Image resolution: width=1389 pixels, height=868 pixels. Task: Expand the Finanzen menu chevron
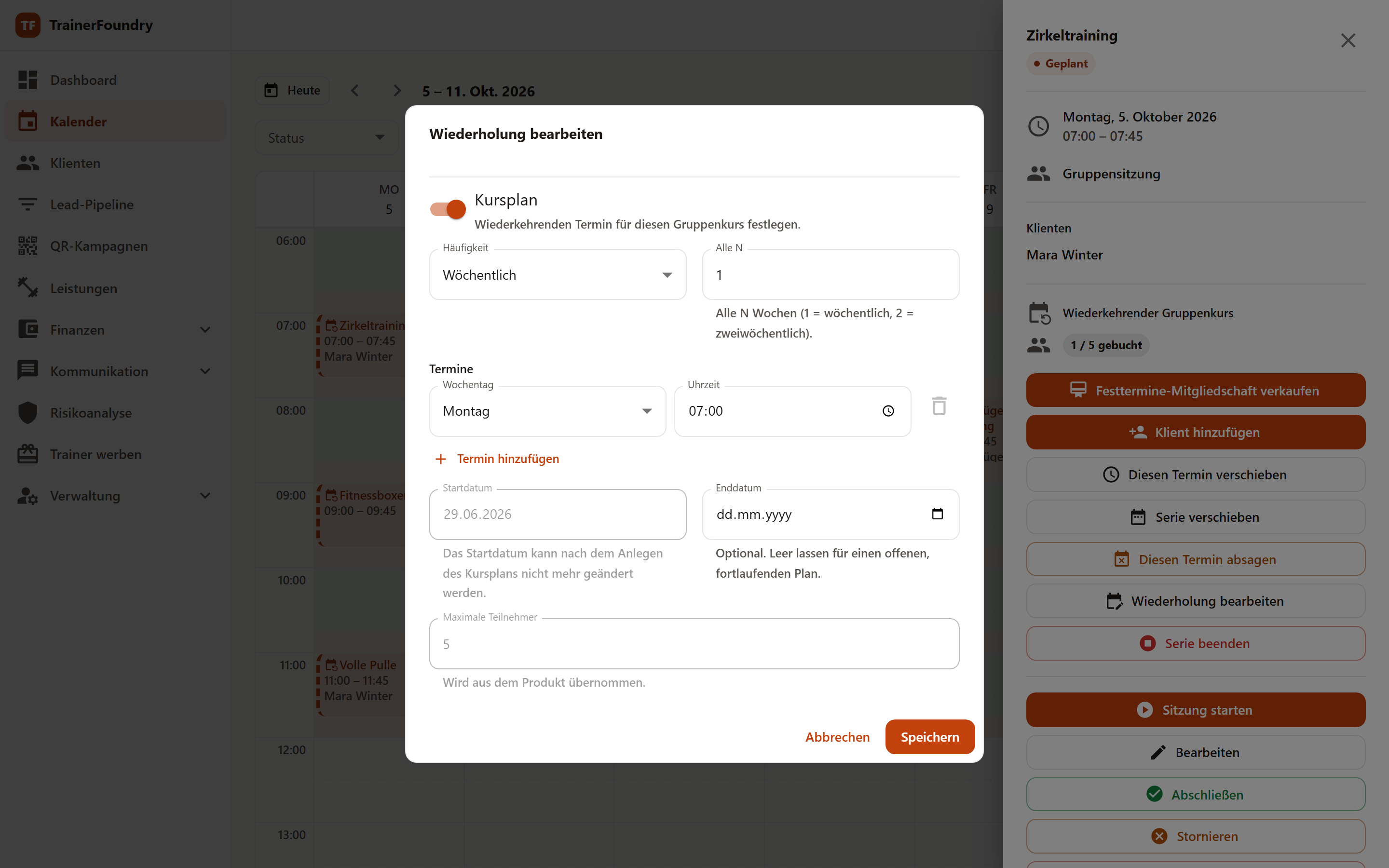[x=205, y=329]
